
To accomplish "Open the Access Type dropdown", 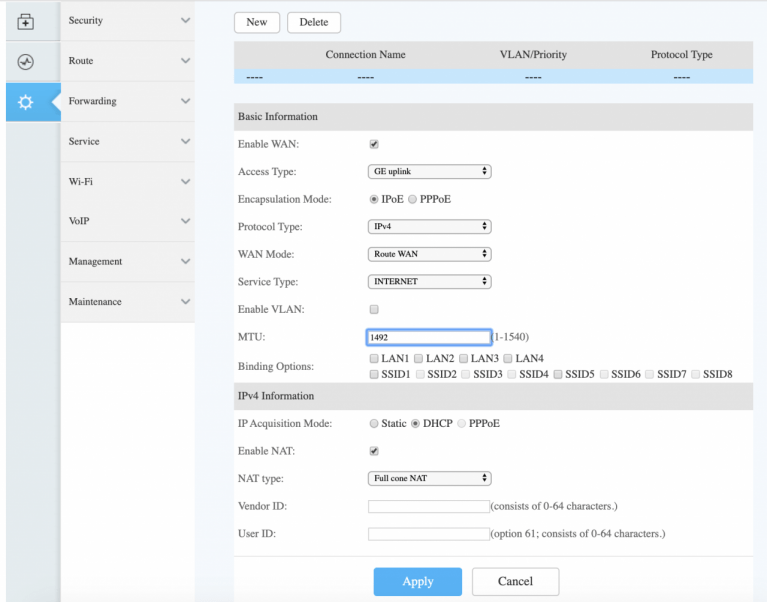I will (x=430, y=172).
